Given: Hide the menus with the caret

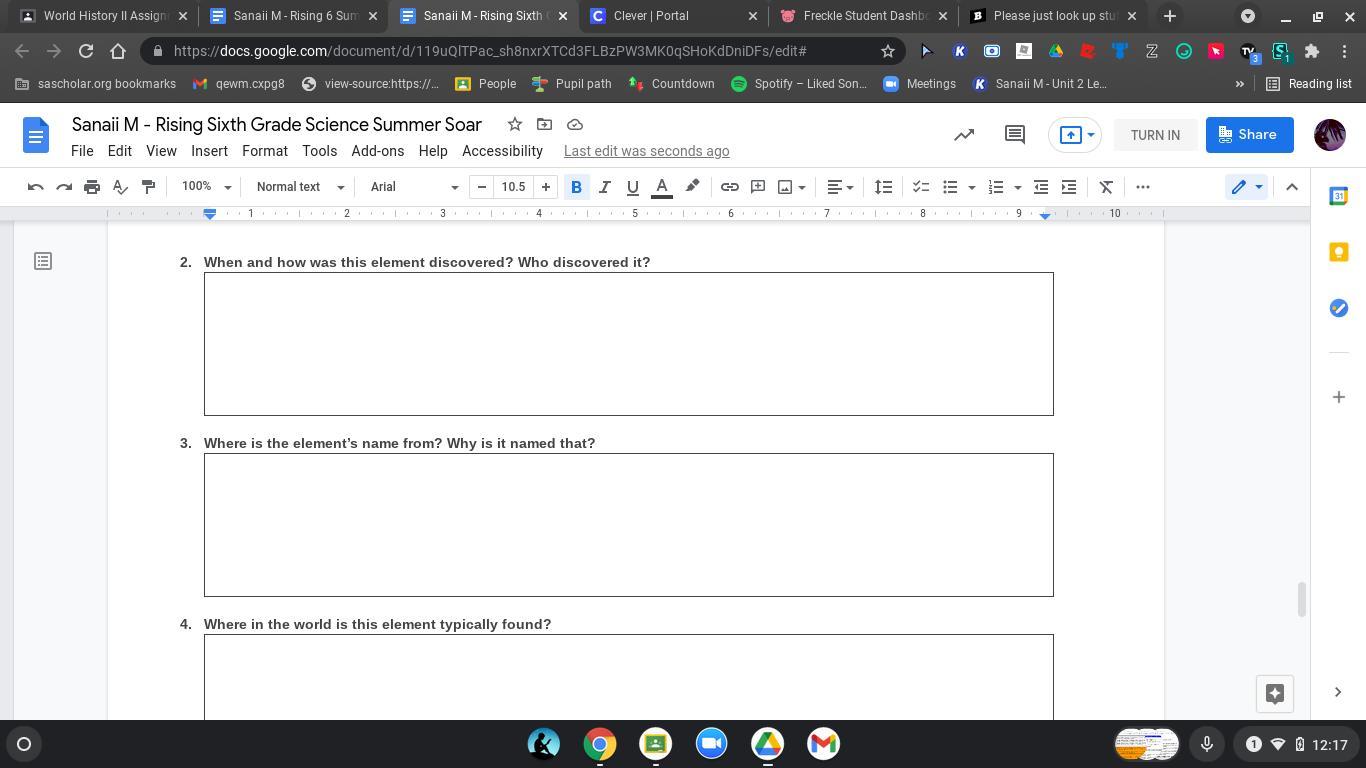Looking at the screenshot, I should pos(1292,187).
